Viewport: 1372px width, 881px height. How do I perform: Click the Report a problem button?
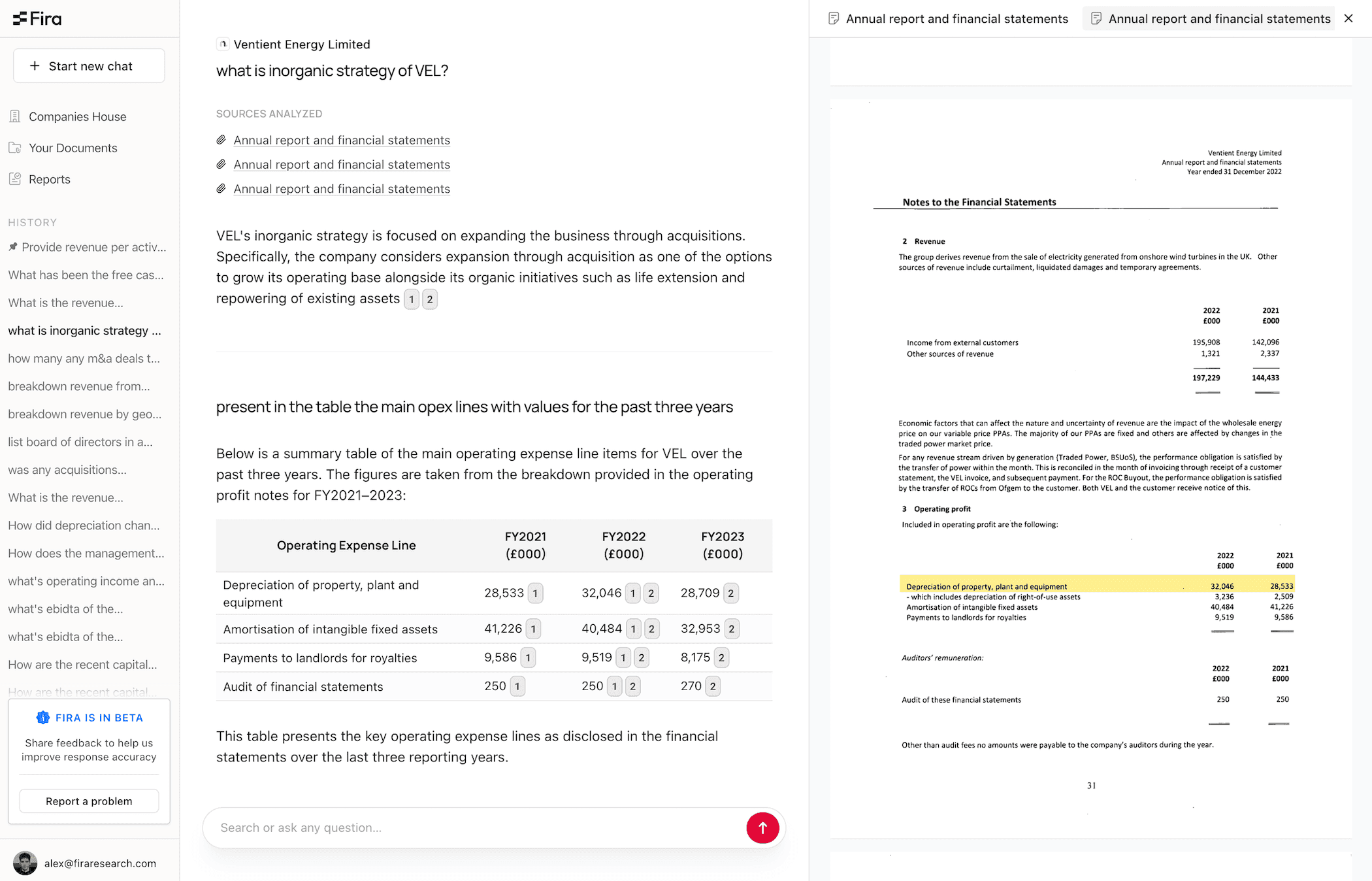tap(88, 801)
